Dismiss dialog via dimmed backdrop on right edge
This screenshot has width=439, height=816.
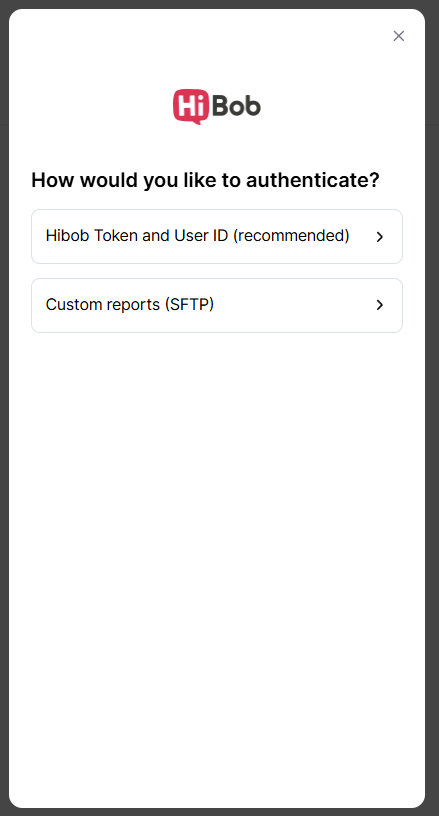tap(432, 416)
